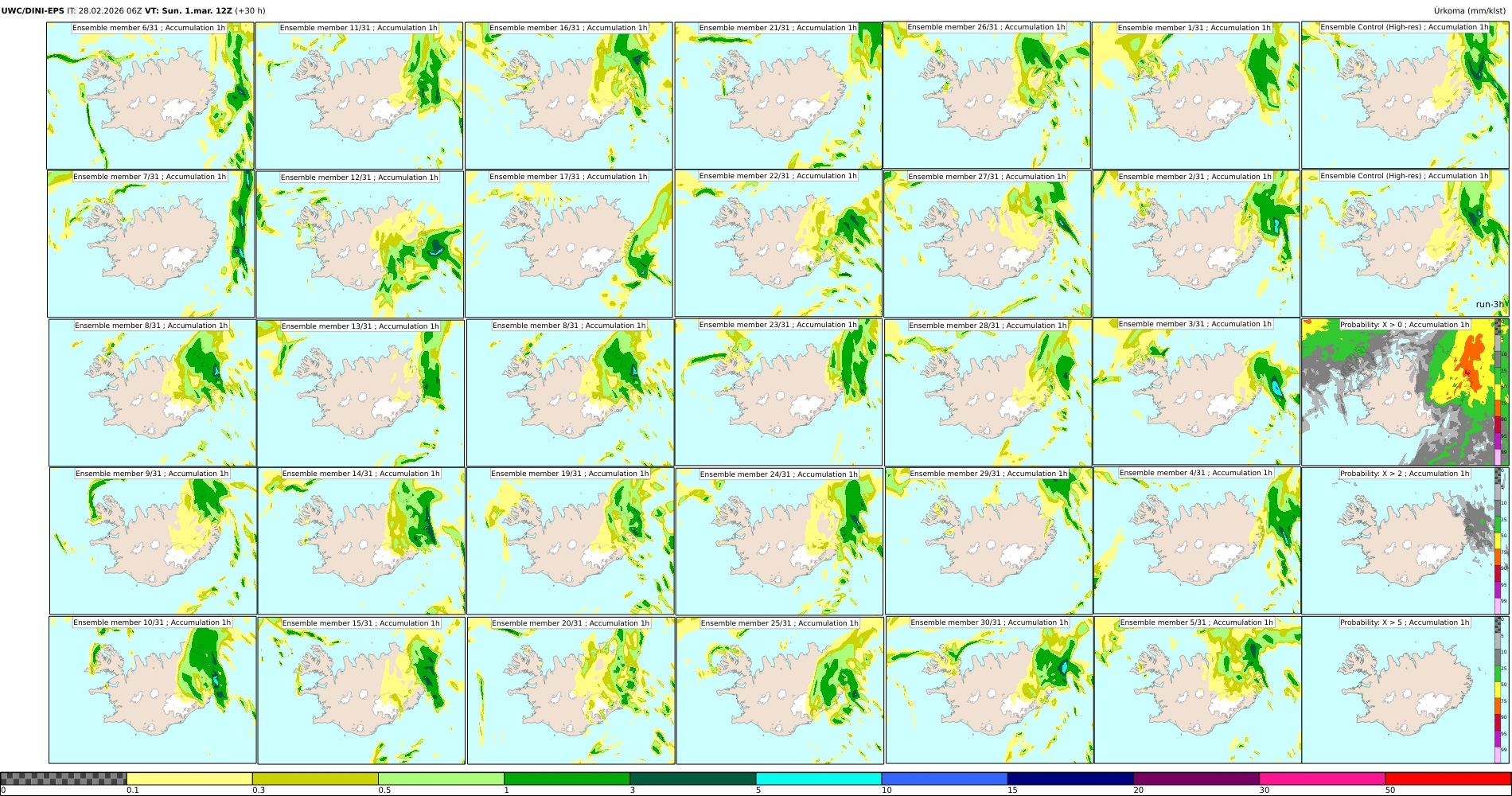Click the pale yellow 0.1–0.3 legend swatch
1512x796 pixels.
click(189, 778)
